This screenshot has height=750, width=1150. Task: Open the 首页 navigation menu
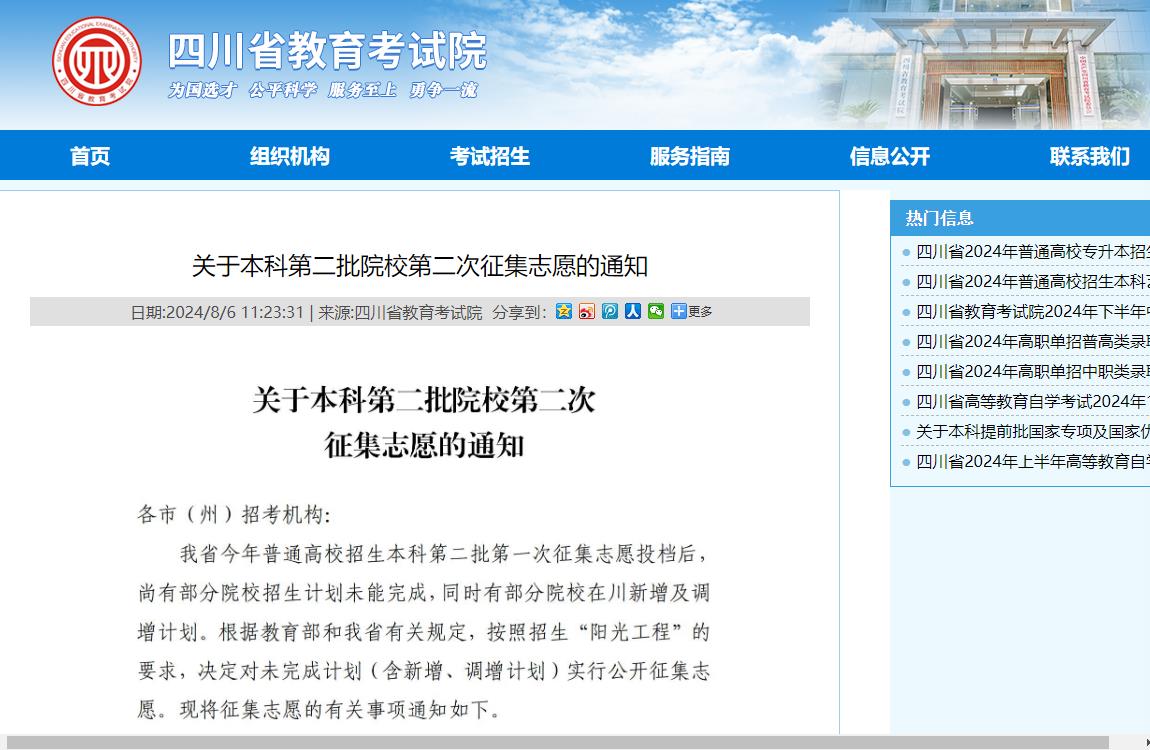coord(90,156)
